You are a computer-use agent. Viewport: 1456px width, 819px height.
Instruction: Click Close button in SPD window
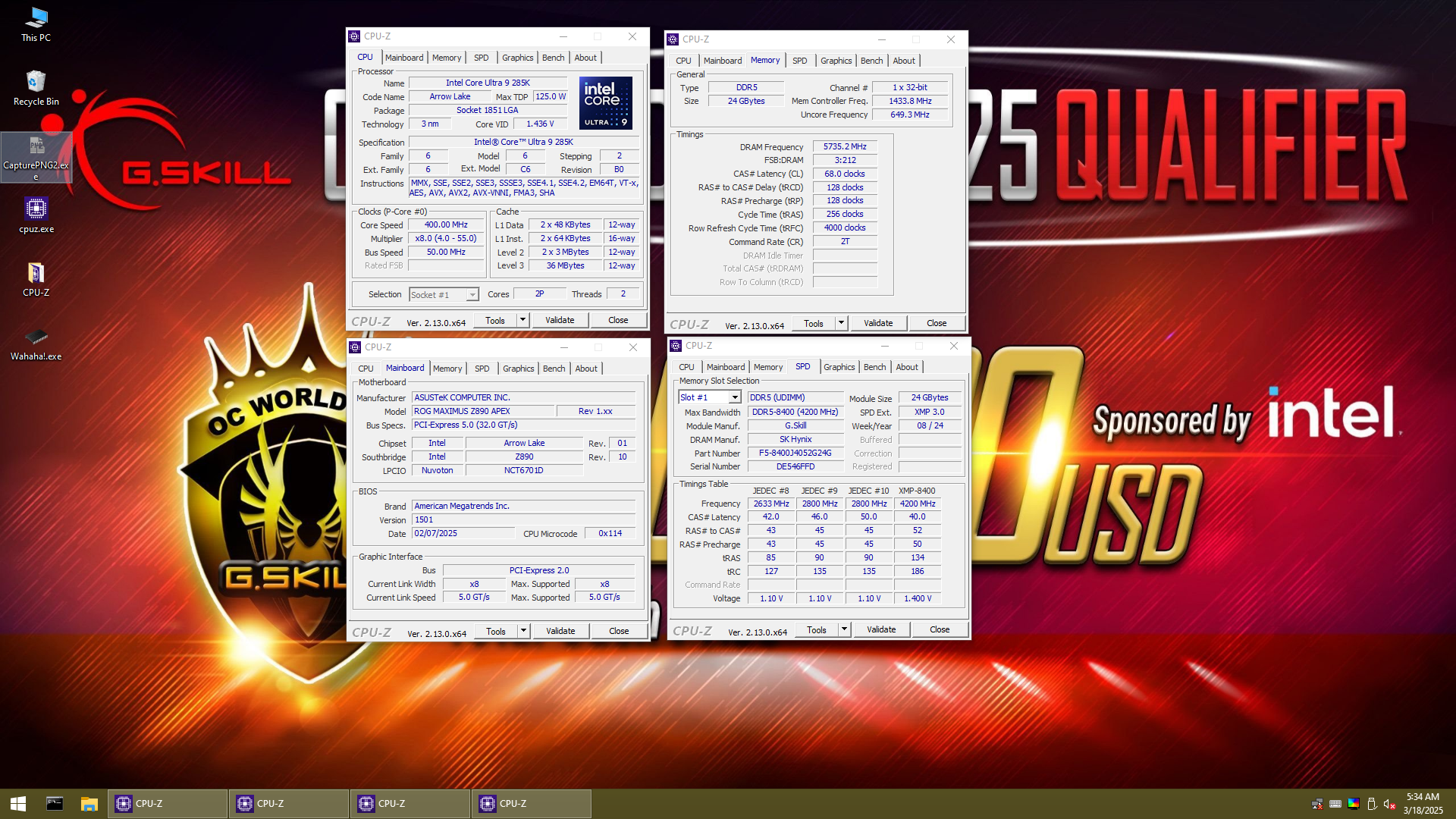coord(940,629)
